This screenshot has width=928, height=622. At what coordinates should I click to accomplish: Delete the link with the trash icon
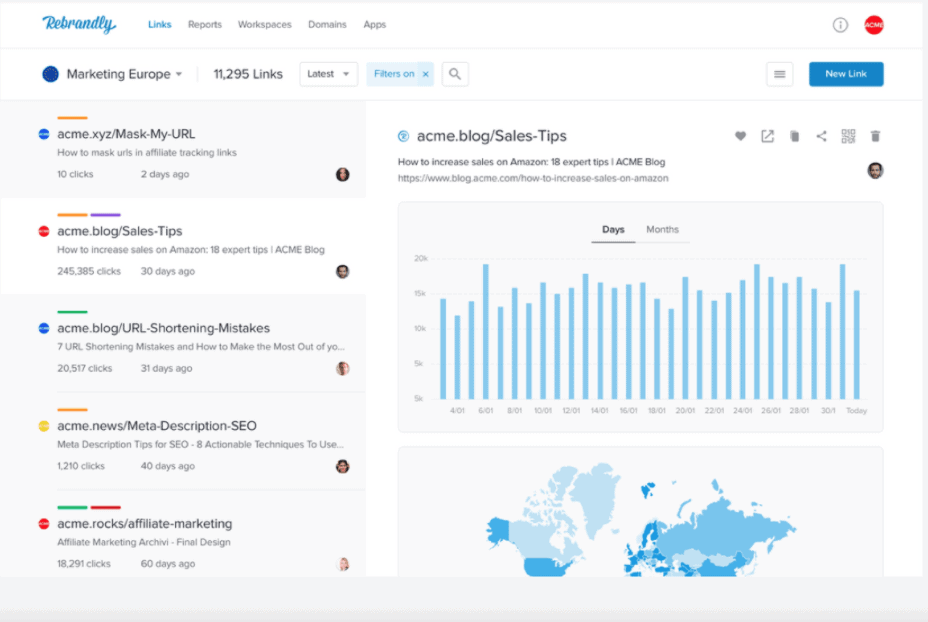tap(875, 136)
